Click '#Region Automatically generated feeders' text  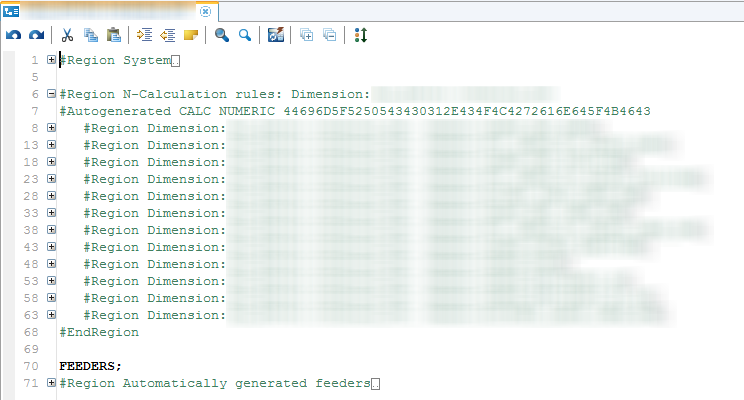click(215, 383)
